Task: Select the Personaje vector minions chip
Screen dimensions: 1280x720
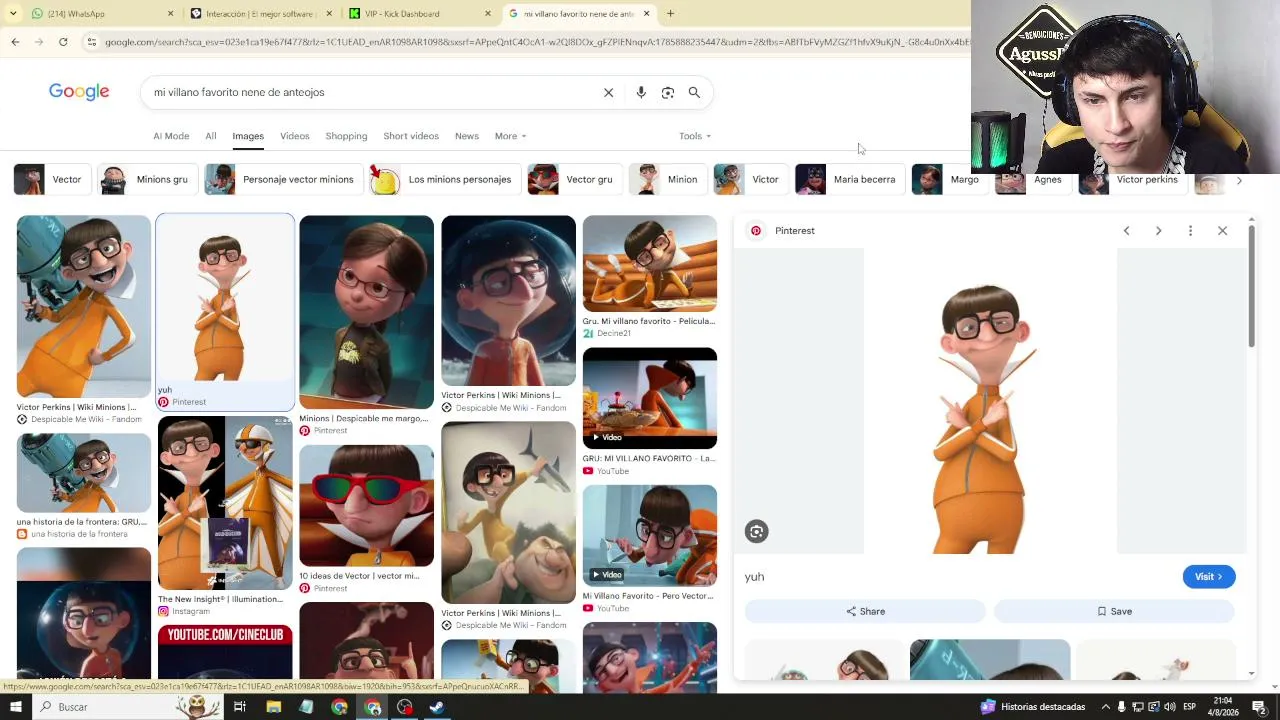Action: click(283, 180)
